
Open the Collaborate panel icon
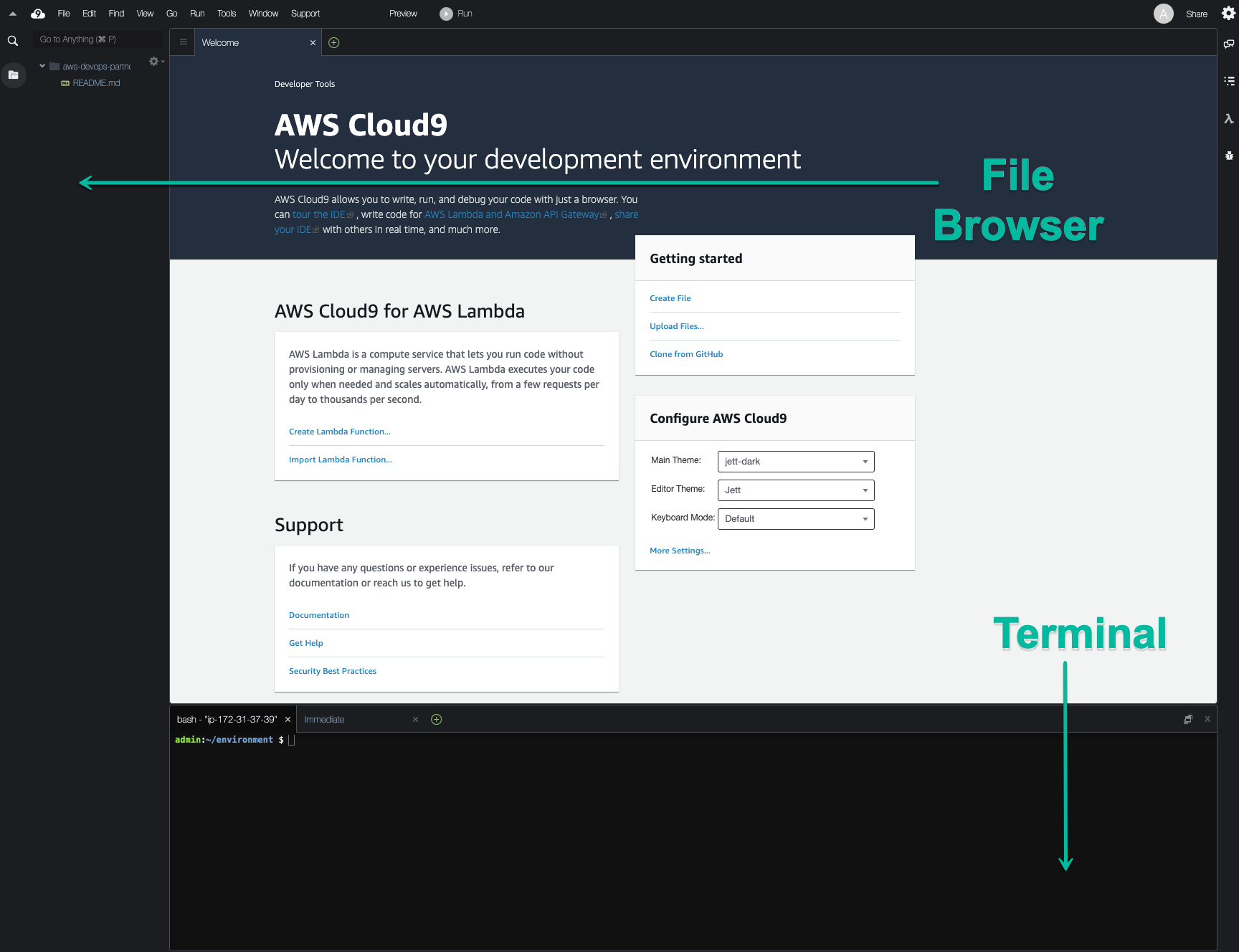pyautogui.click(x=1229, y=44)
